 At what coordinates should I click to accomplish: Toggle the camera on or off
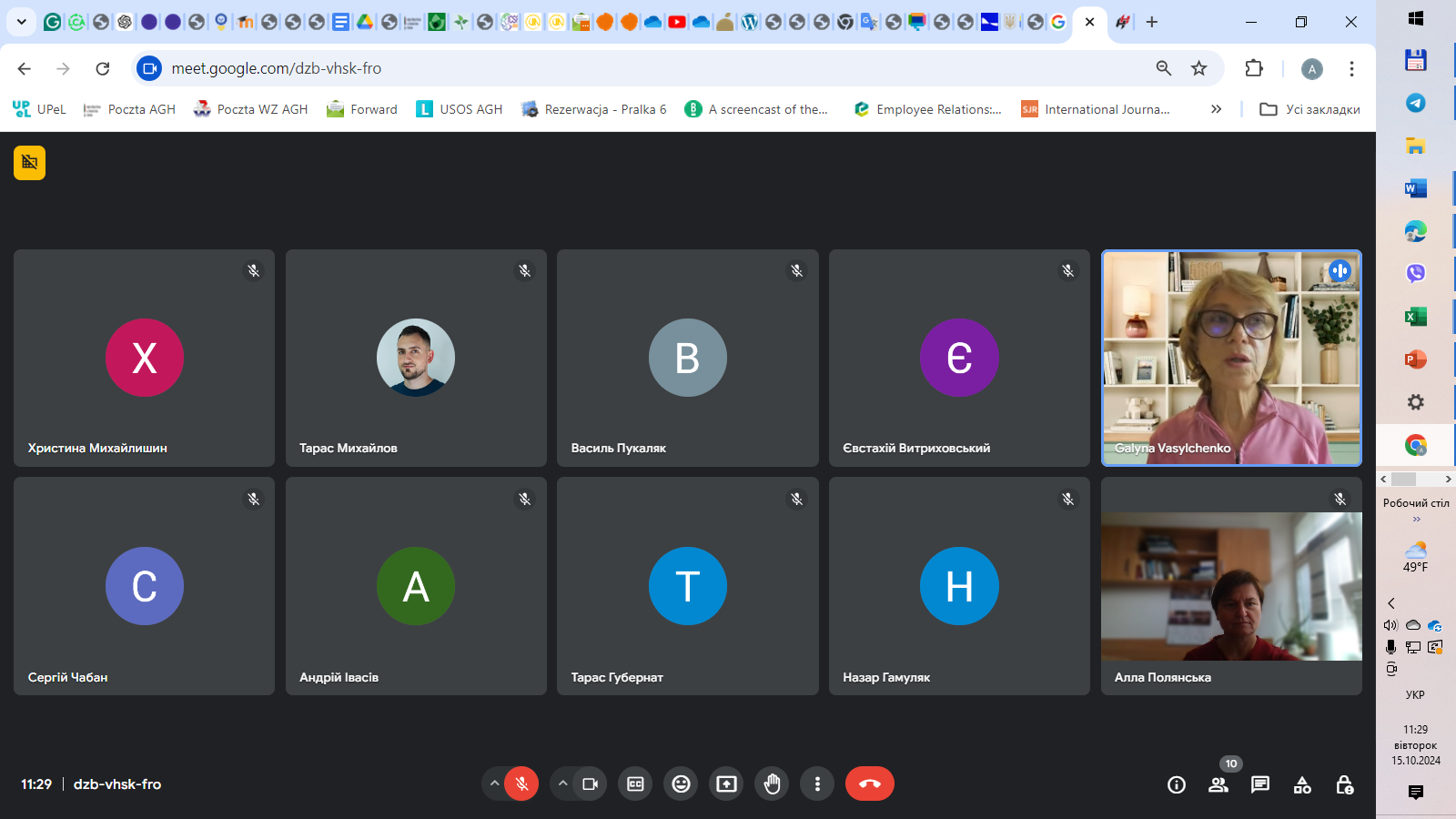pyautogui.click(x=590, y=784)
